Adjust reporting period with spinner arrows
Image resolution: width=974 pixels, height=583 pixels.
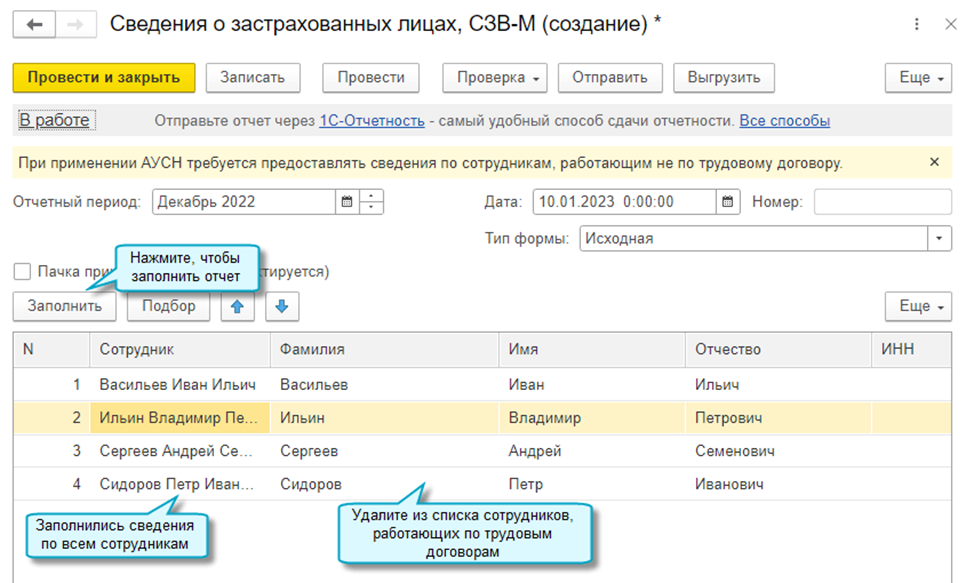click(x=371, y=202)
